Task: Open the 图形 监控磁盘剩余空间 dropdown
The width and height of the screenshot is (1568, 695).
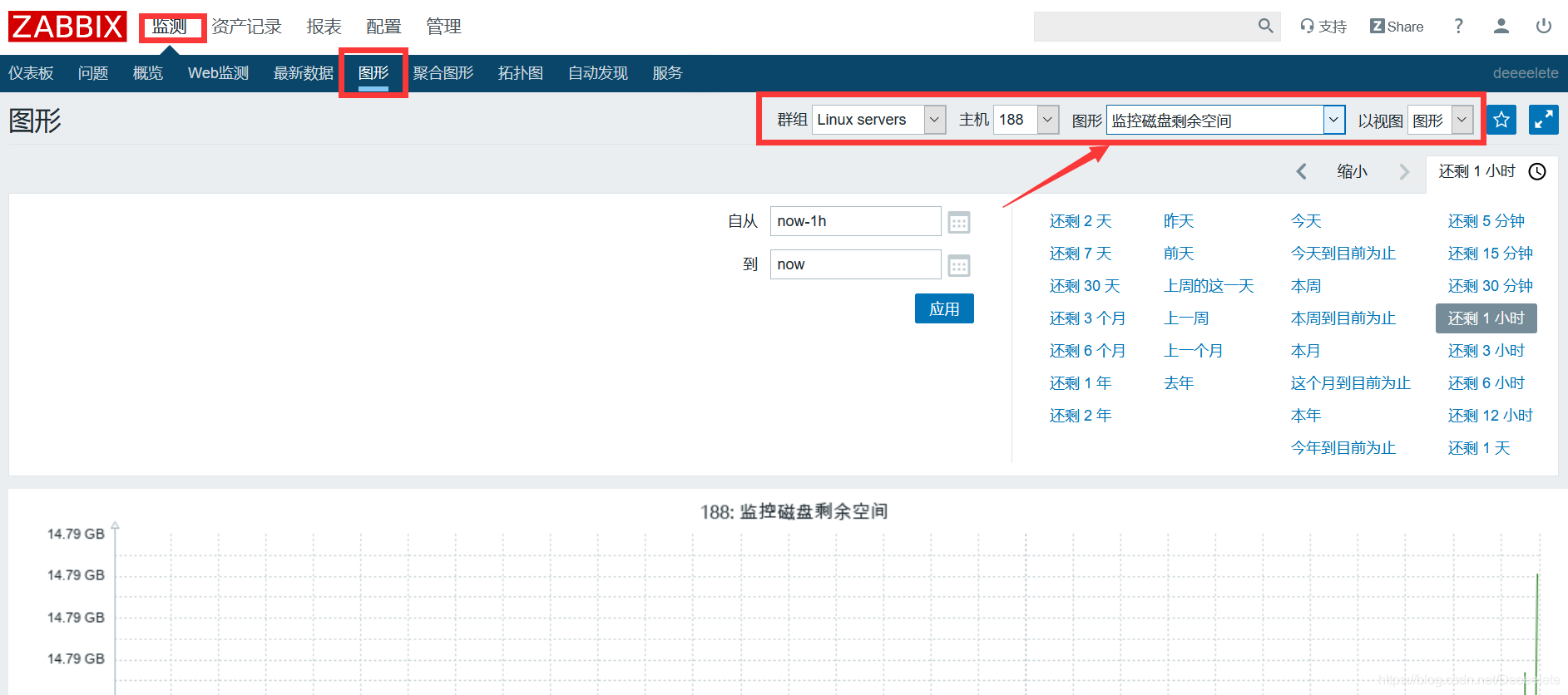Action: tap(1226, 120)
